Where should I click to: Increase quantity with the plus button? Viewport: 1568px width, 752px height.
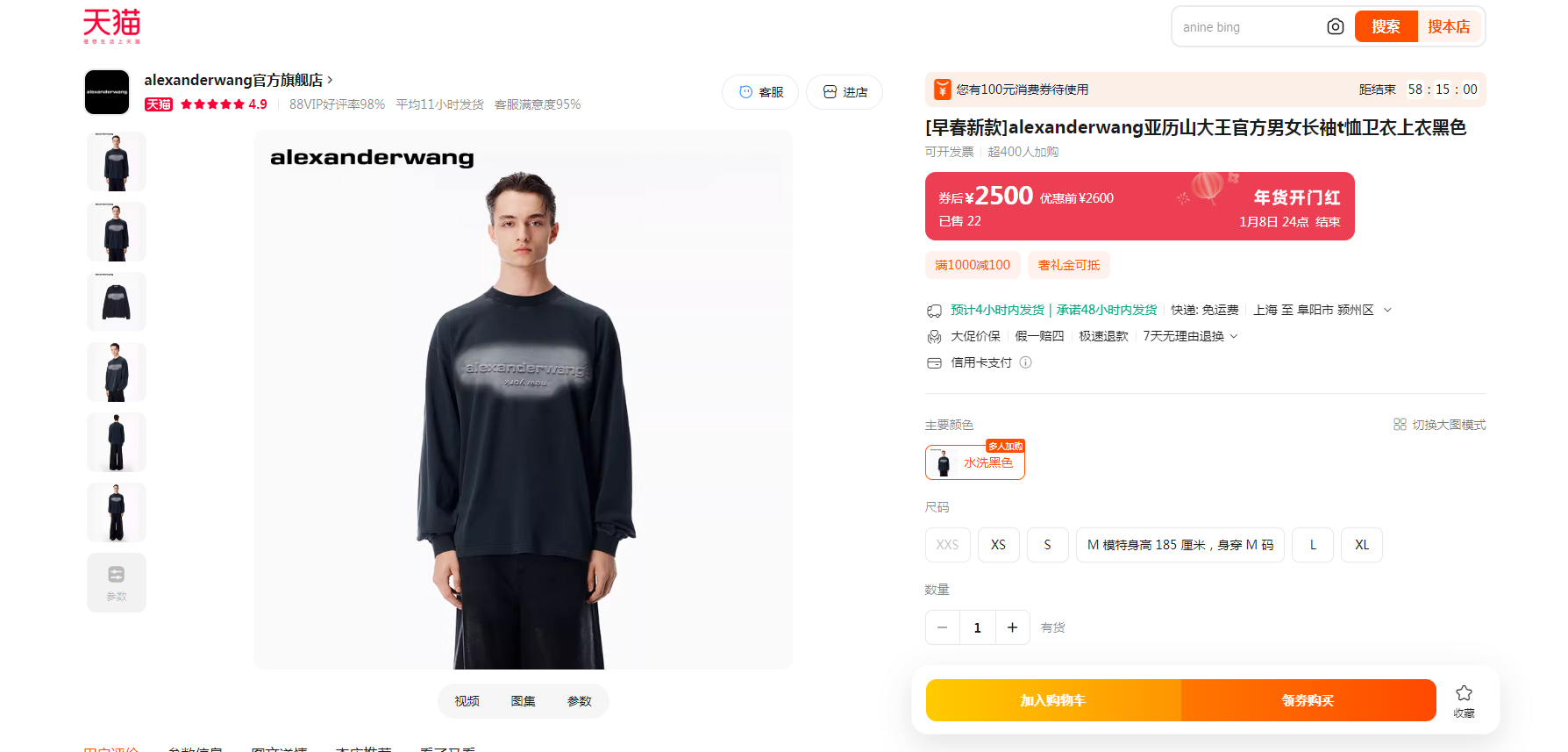(x=1012, y=627)
